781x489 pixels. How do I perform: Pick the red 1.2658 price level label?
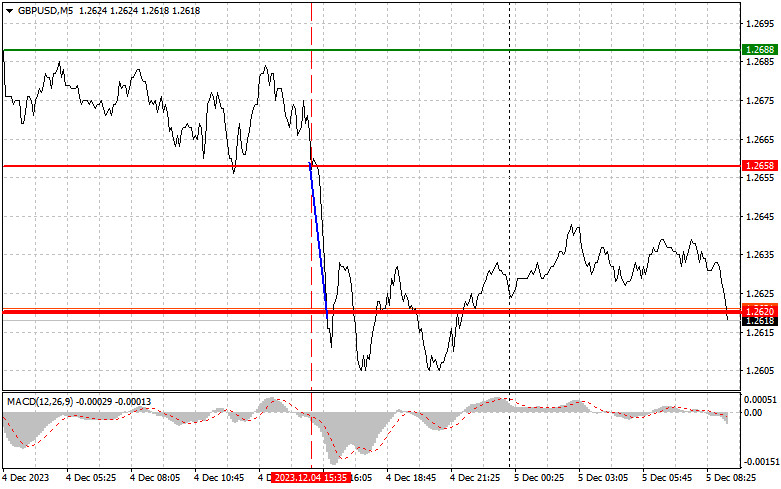click(760, 165)
